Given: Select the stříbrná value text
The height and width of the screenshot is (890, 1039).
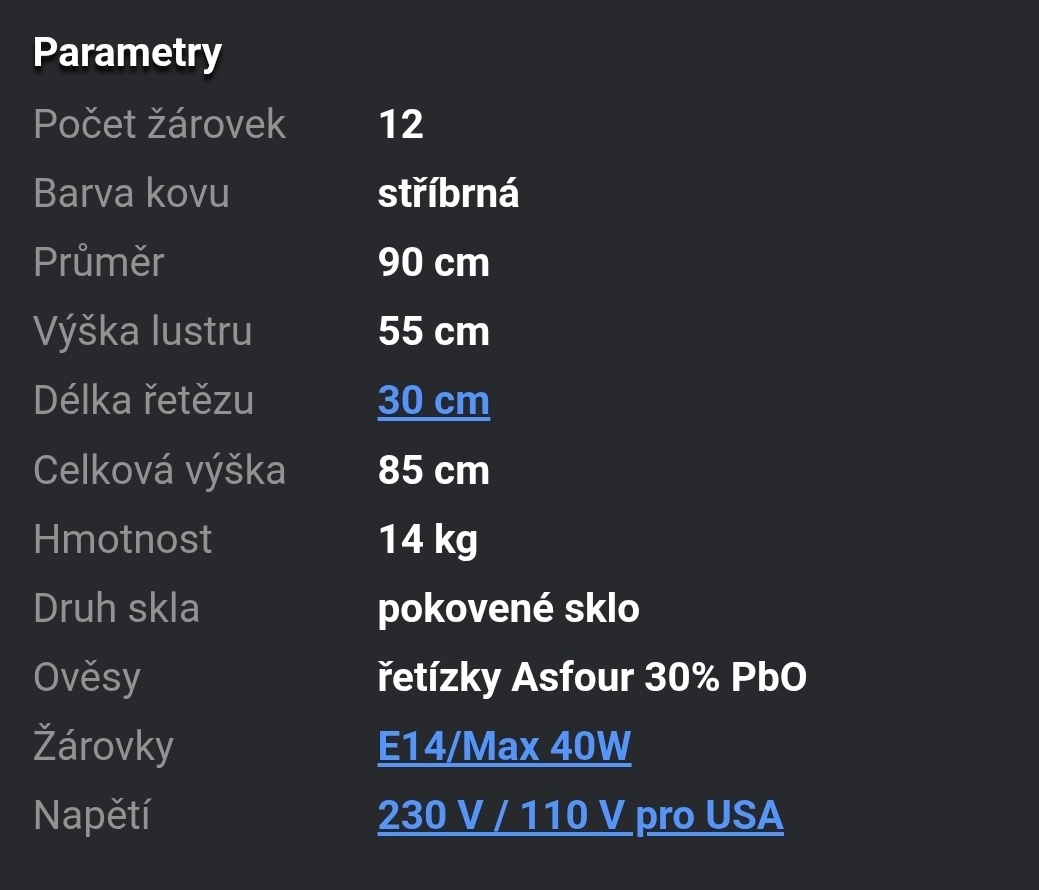Looking at the screenshot, I should pyautogui.click(x=448, y=194).
